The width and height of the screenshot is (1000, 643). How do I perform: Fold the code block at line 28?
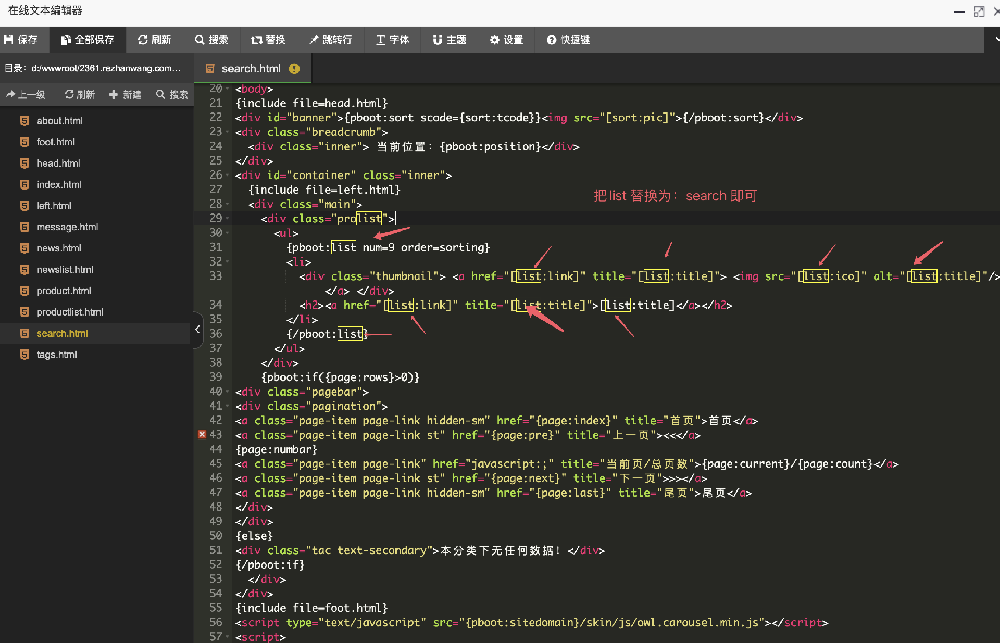pos(228,204)
